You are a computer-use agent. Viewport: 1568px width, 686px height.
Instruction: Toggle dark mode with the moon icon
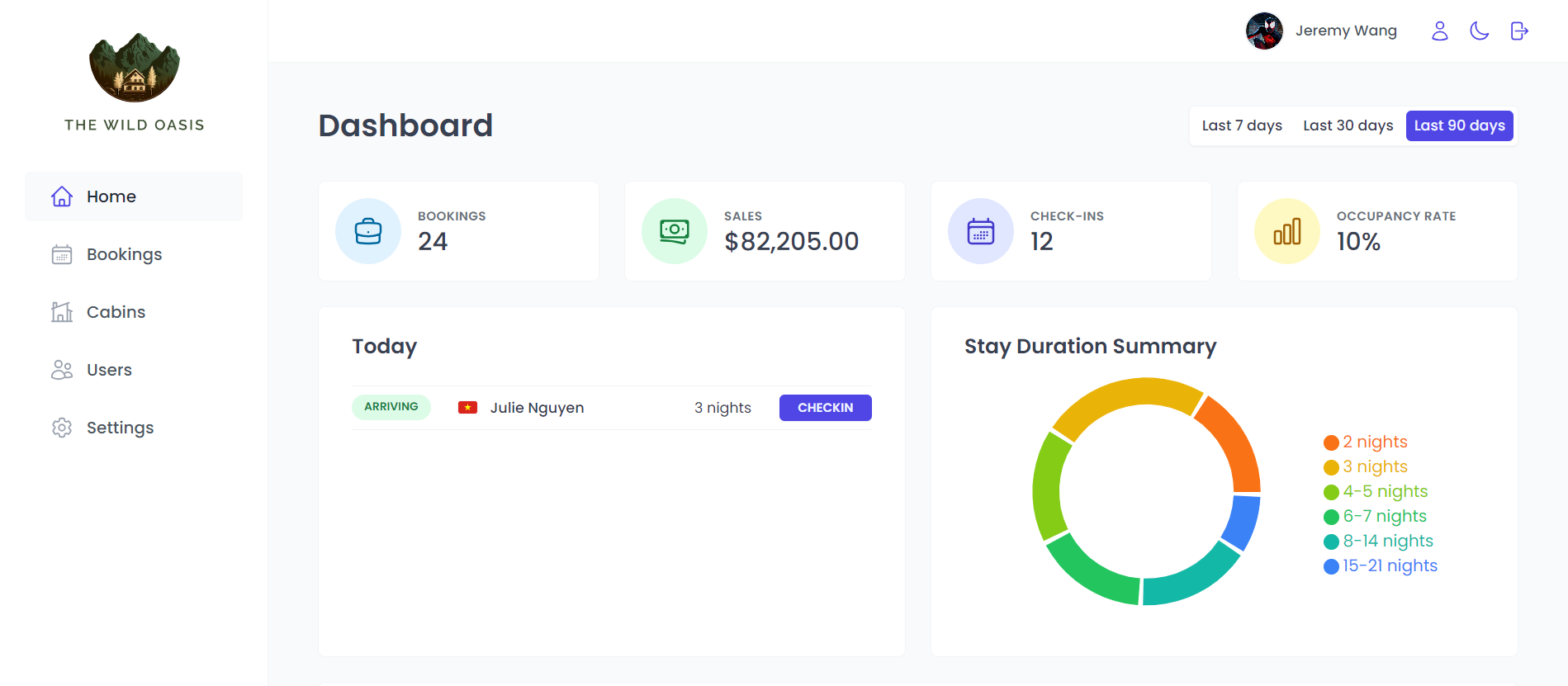pos(1479,31)
